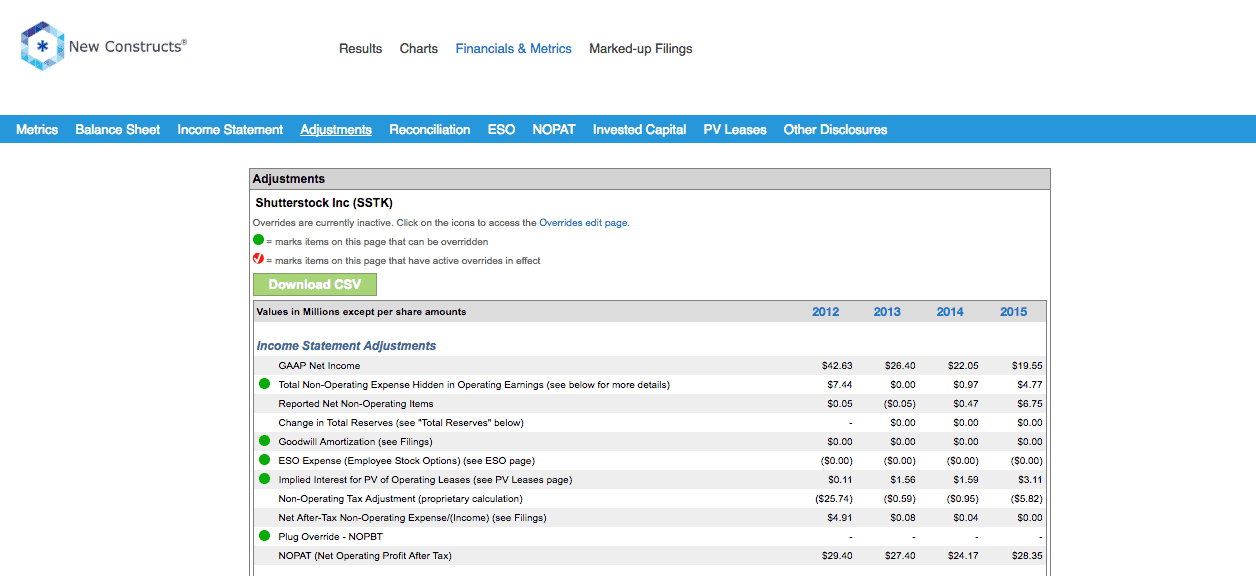Click the Values in Millions table note
The image size is (1256, 576).
(x=361, y=312)
